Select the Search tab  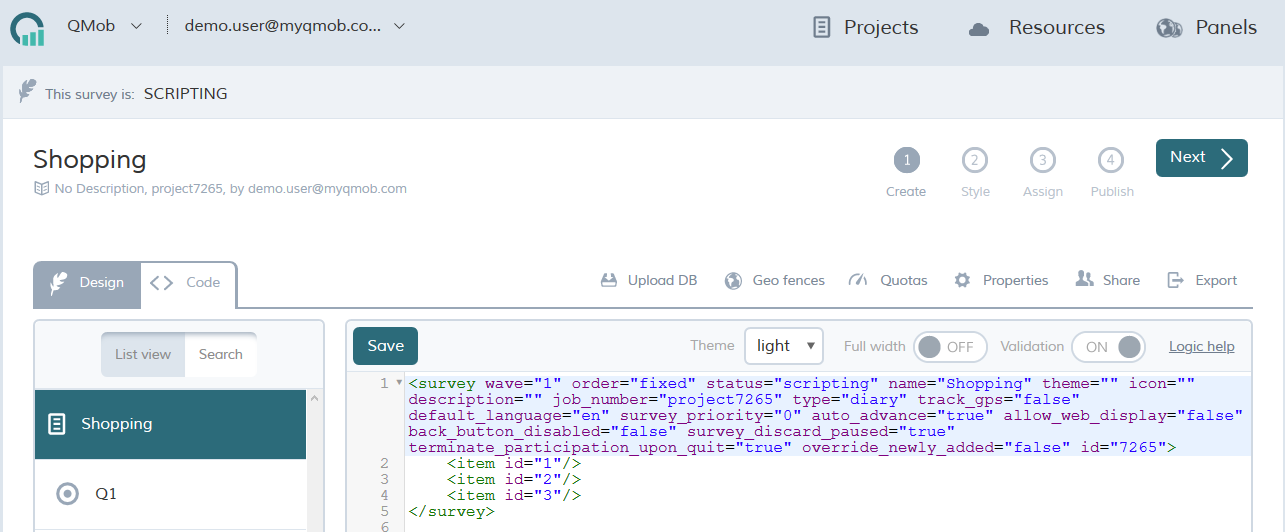[220, 354]
